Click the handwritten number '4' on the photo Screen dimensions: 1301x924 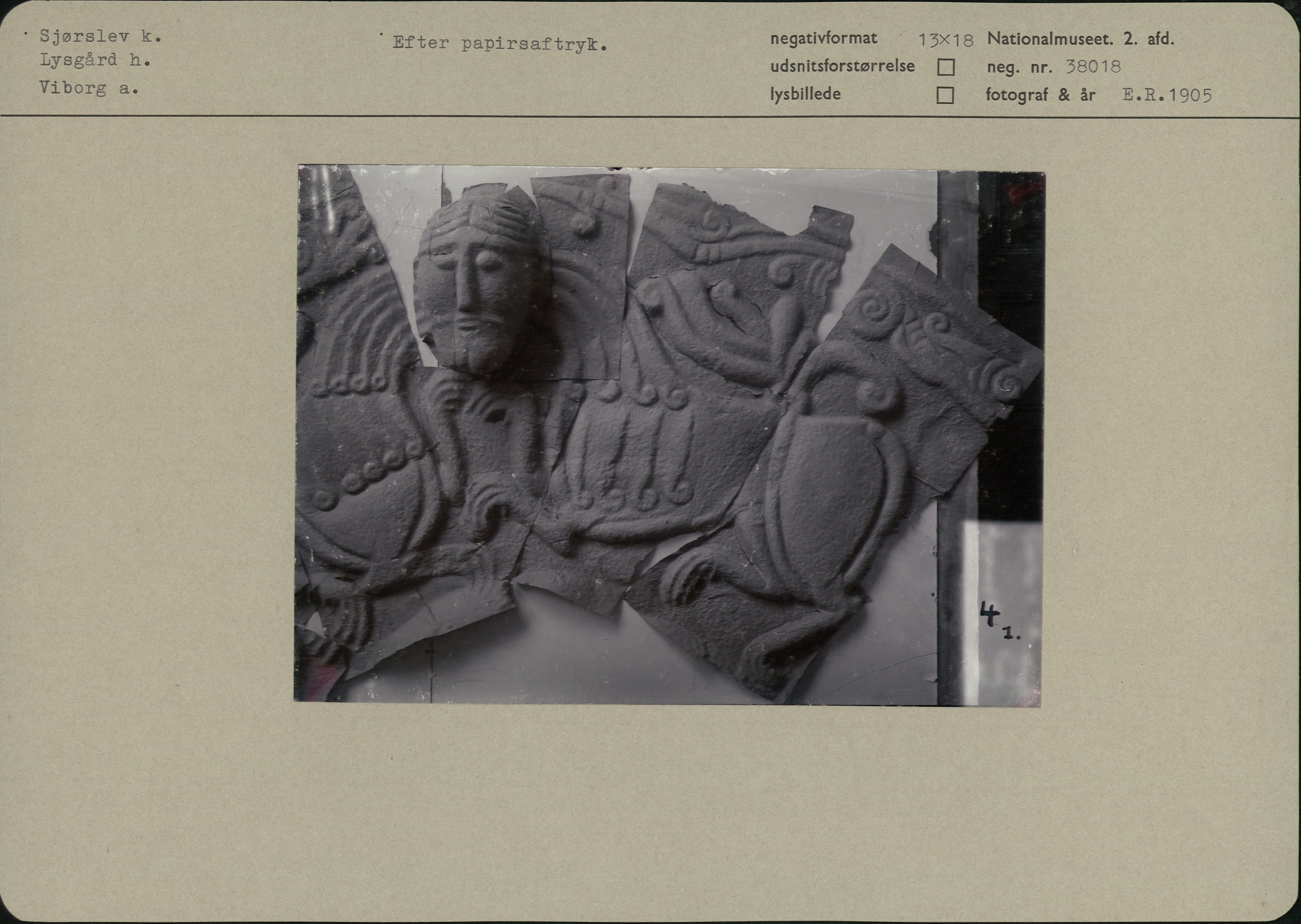(x=990, y=615)
